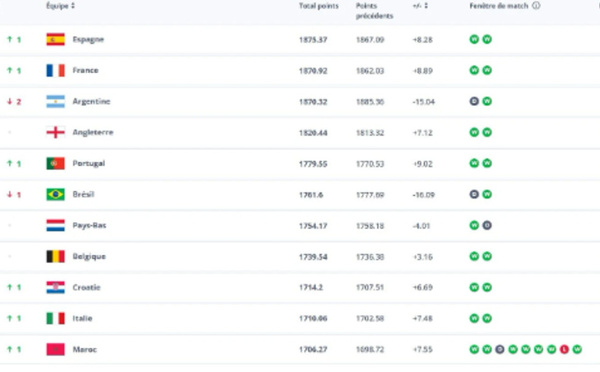Open the France team link
This screenshot has height=372, width=600.
(x=86, y=70)
